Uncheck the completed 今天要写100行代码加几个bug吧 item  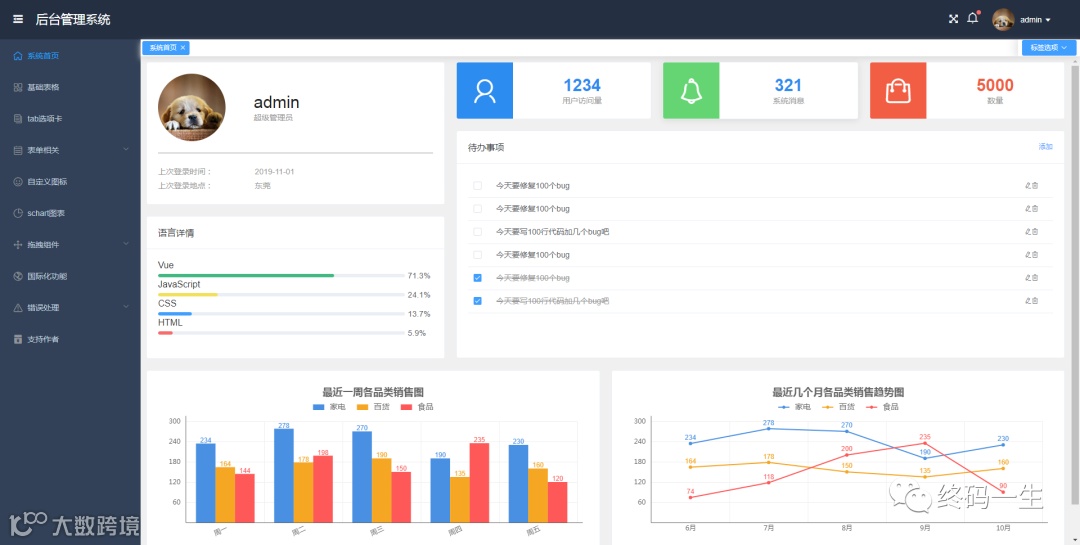[x=477, y=301]
